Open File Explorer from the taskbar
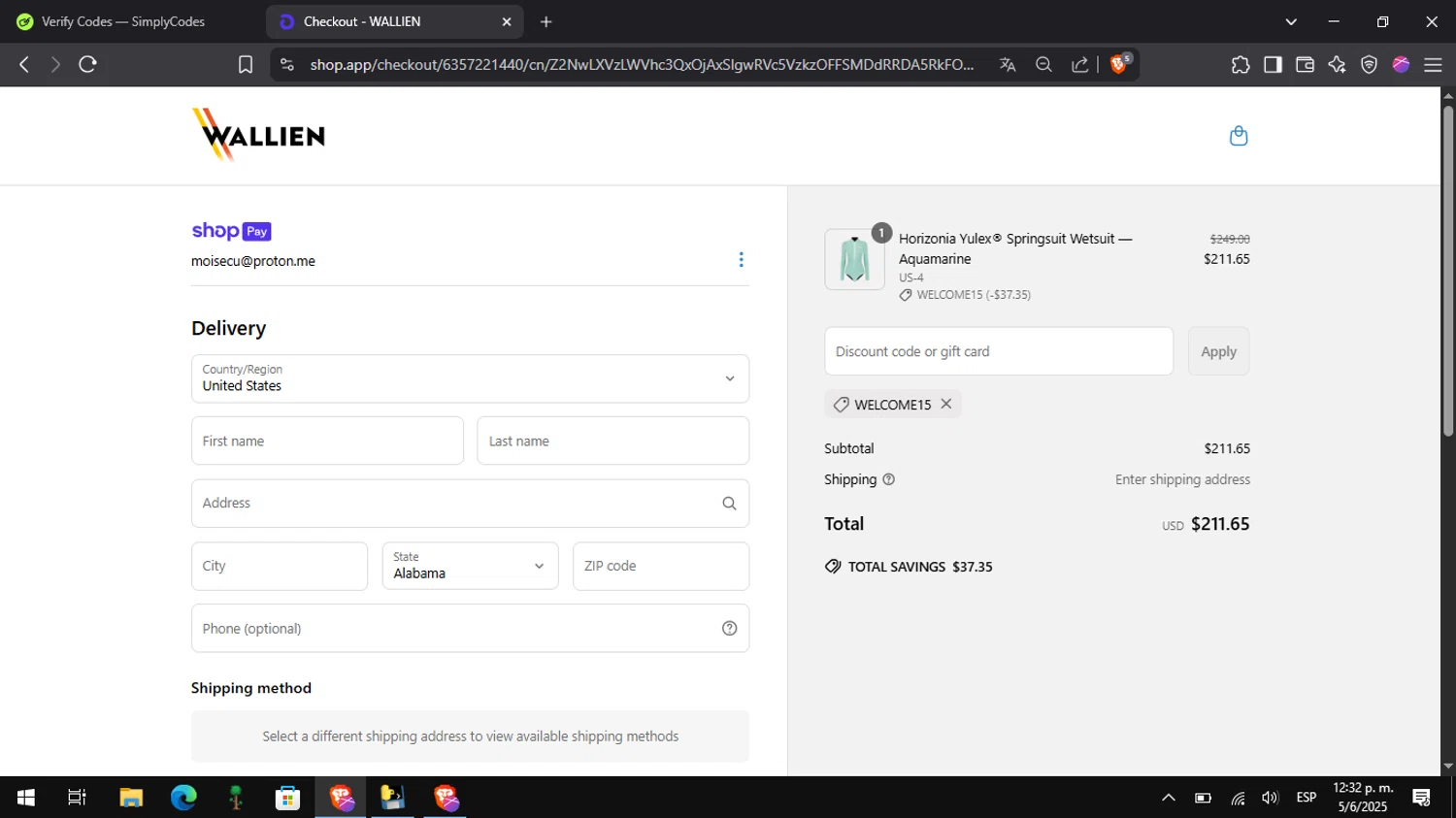 pyautogui.click(x=131, y=798)
